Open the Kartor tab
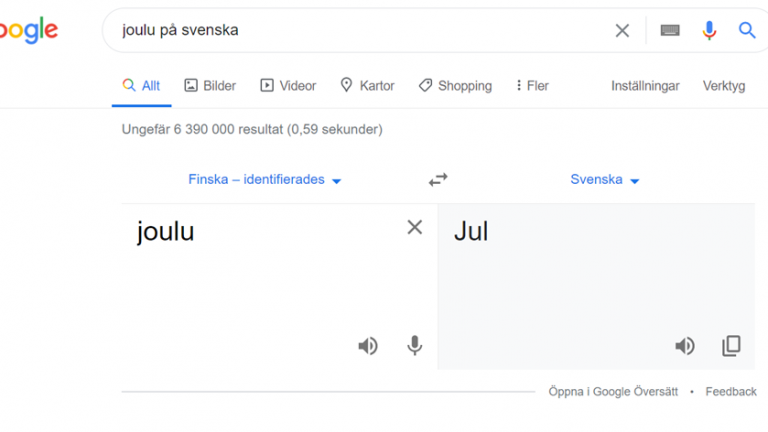 [367, 86]
